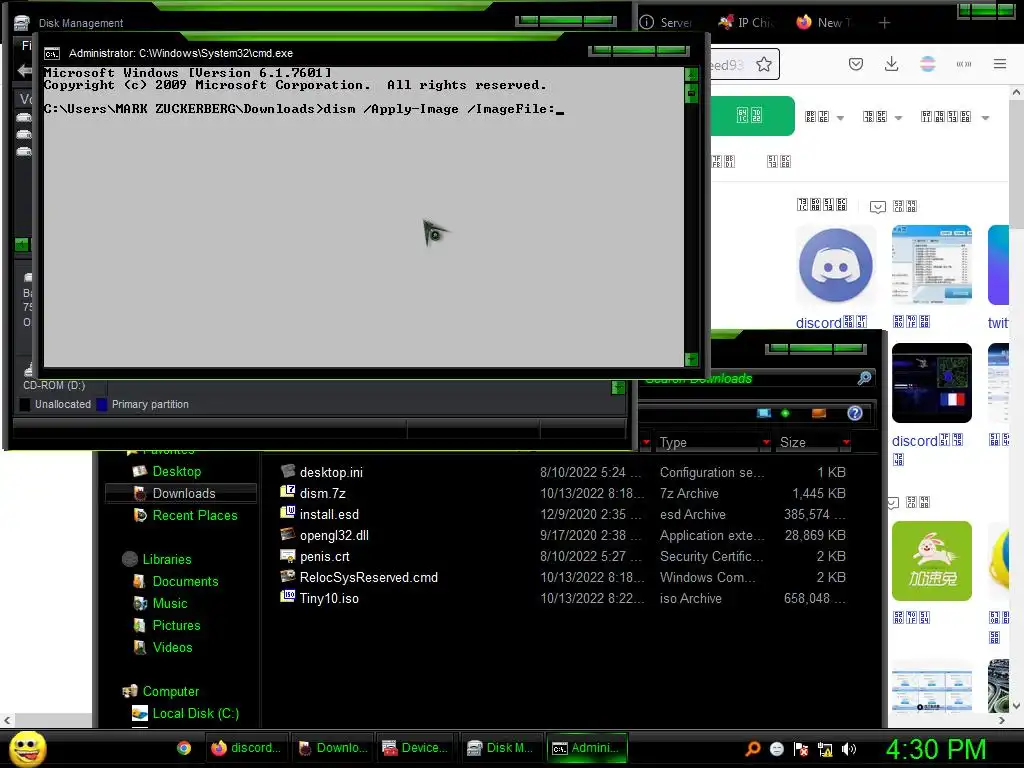This screenshot has height=768, width=1024.
Task: Open Local Disk (C:) in navigation pane
Action: [195, 714]
